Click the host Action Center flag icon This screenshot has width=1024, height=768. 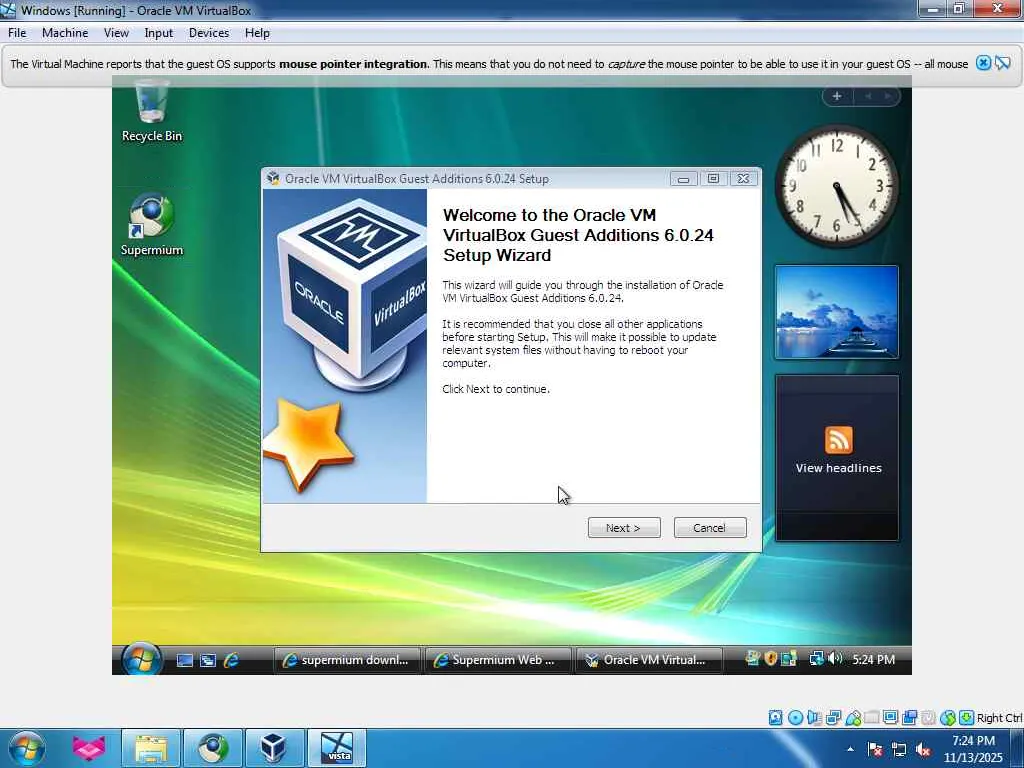pyautogui.click(x=874, y=749)
